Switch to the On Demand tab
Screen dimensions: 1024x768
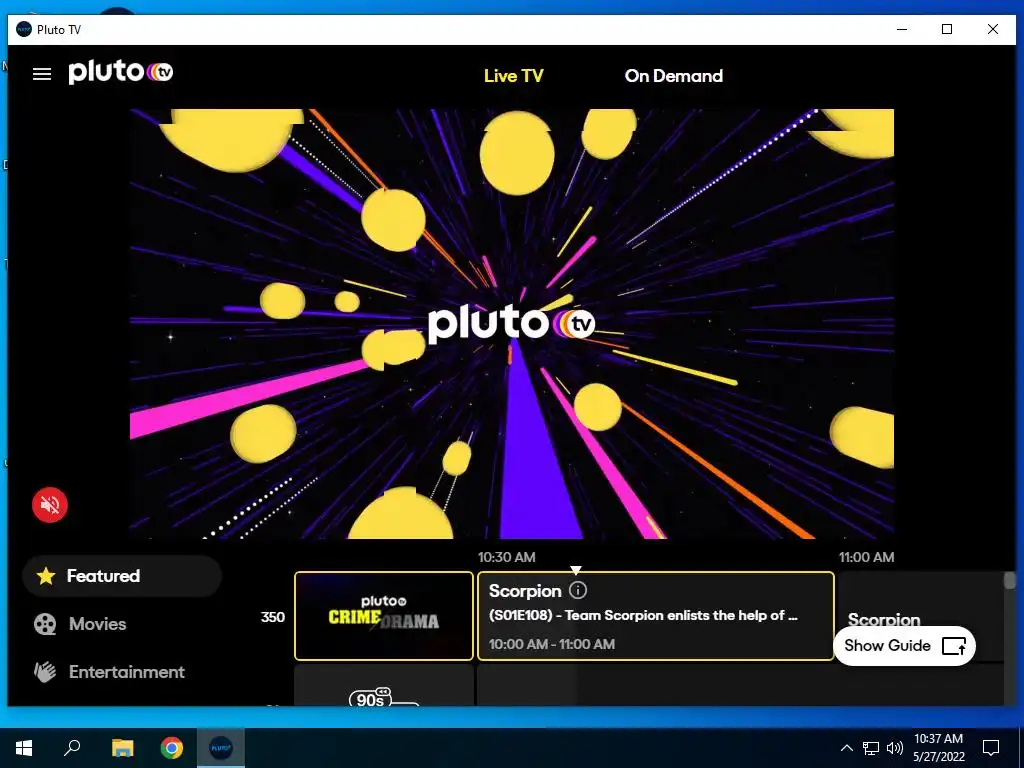point(673,76)
